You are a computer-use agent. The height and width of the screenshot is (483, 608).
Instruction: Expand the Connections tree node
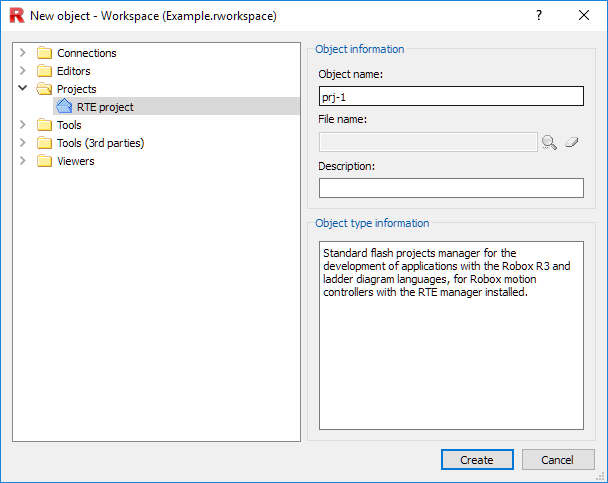click(22, 52)
